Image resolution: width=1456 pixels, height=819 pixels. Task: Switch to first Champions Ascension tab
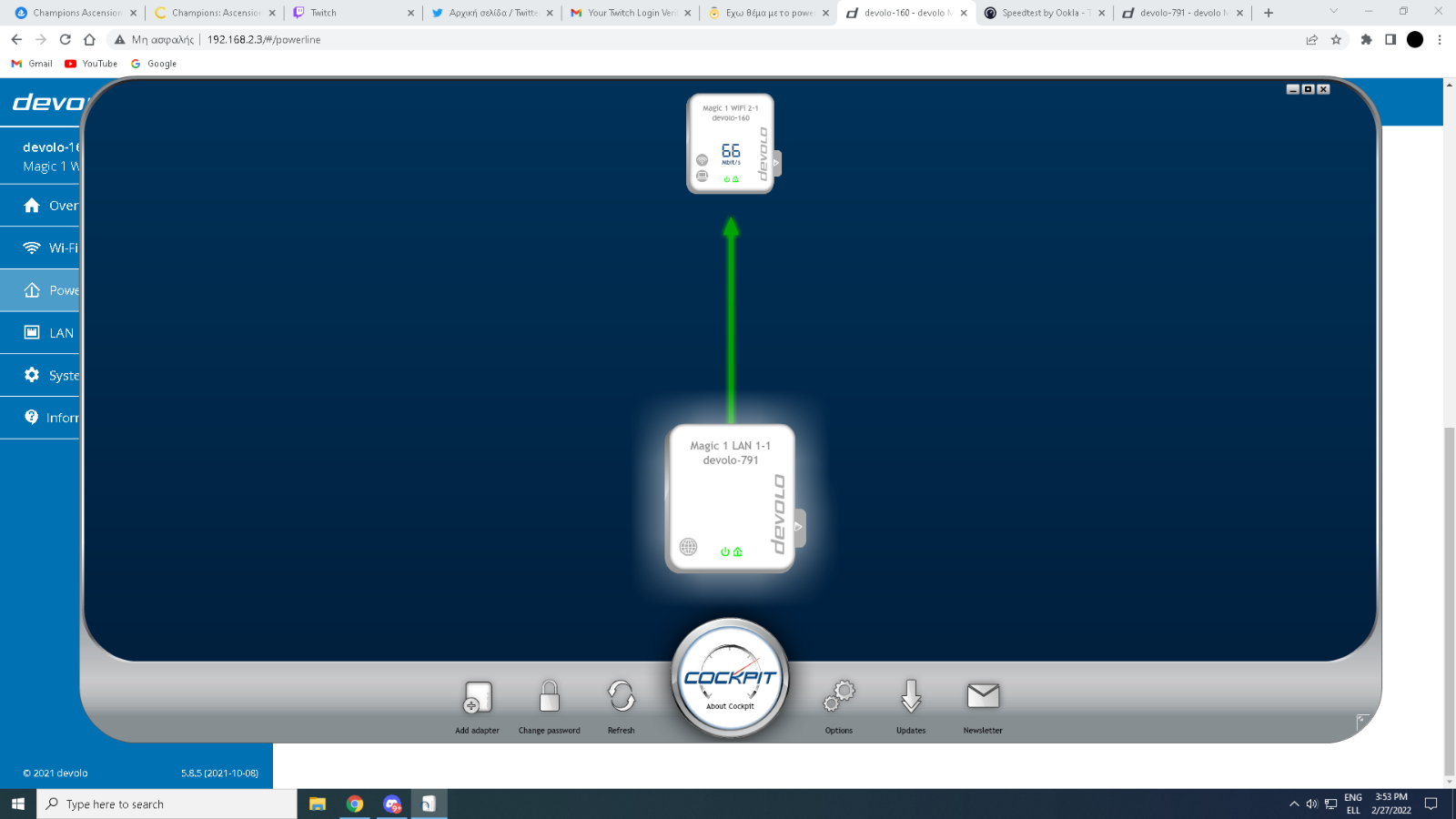tap(75, 13)
